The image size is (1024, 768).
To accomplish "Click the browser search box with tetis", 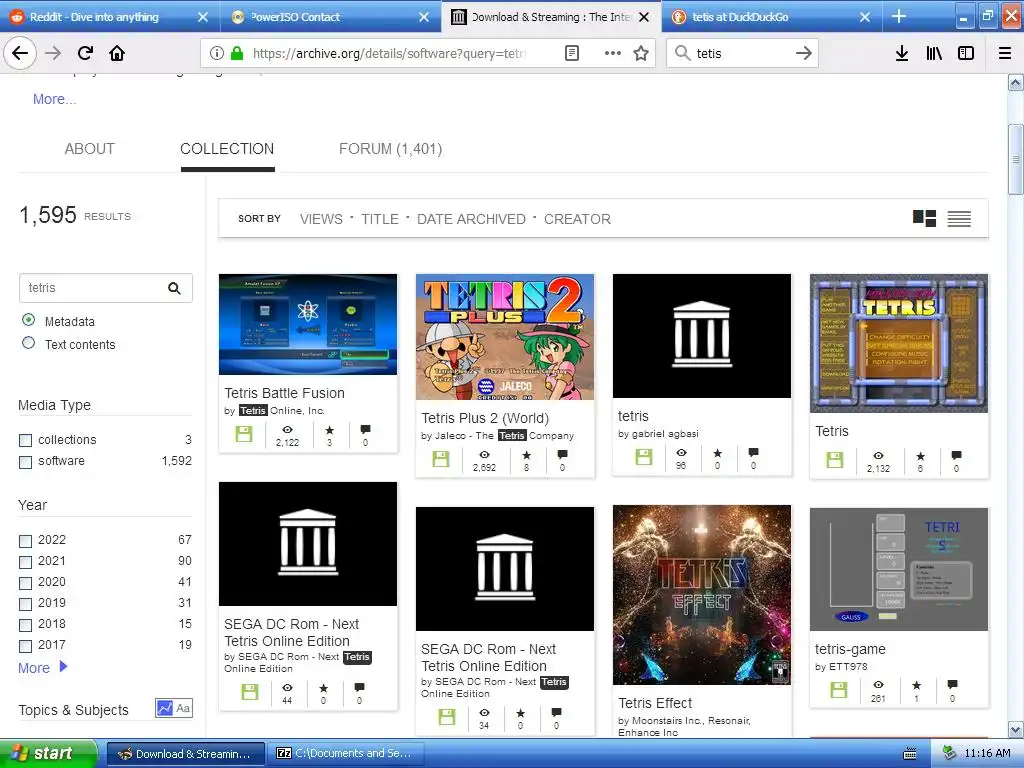I will coord(743,53).
